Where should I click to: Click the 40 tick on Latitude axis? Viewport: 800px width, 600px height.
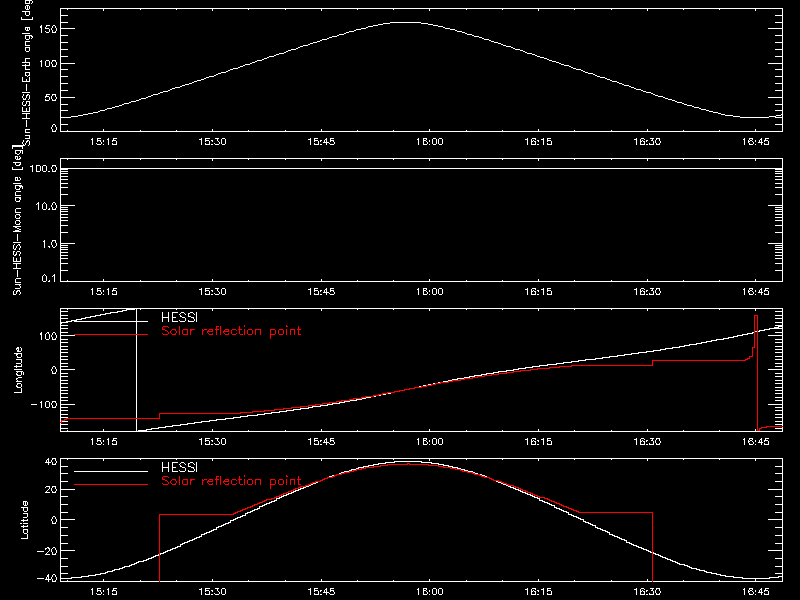[52, 462]
